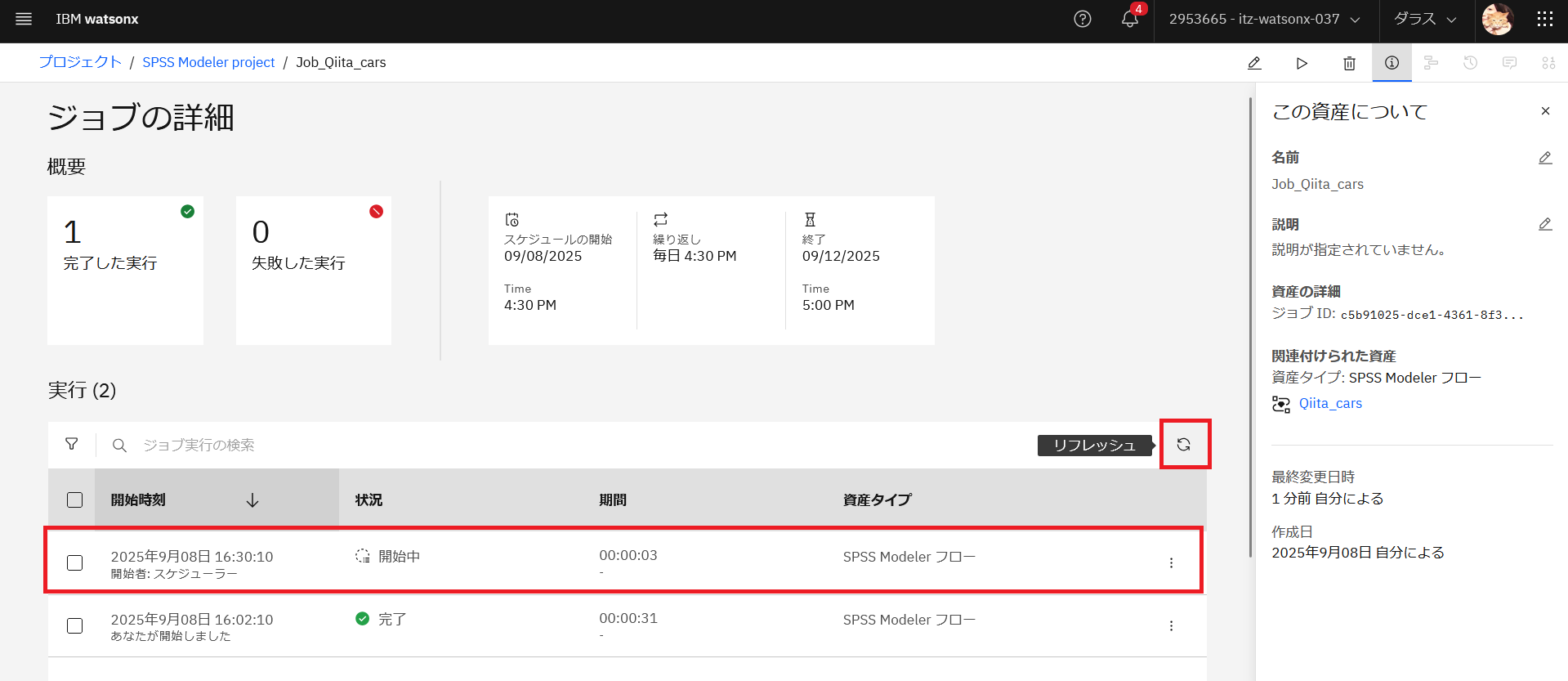Click the Job_Qiita_cars name value in panel
The image size is (1568, 681).
point(1317,184)
